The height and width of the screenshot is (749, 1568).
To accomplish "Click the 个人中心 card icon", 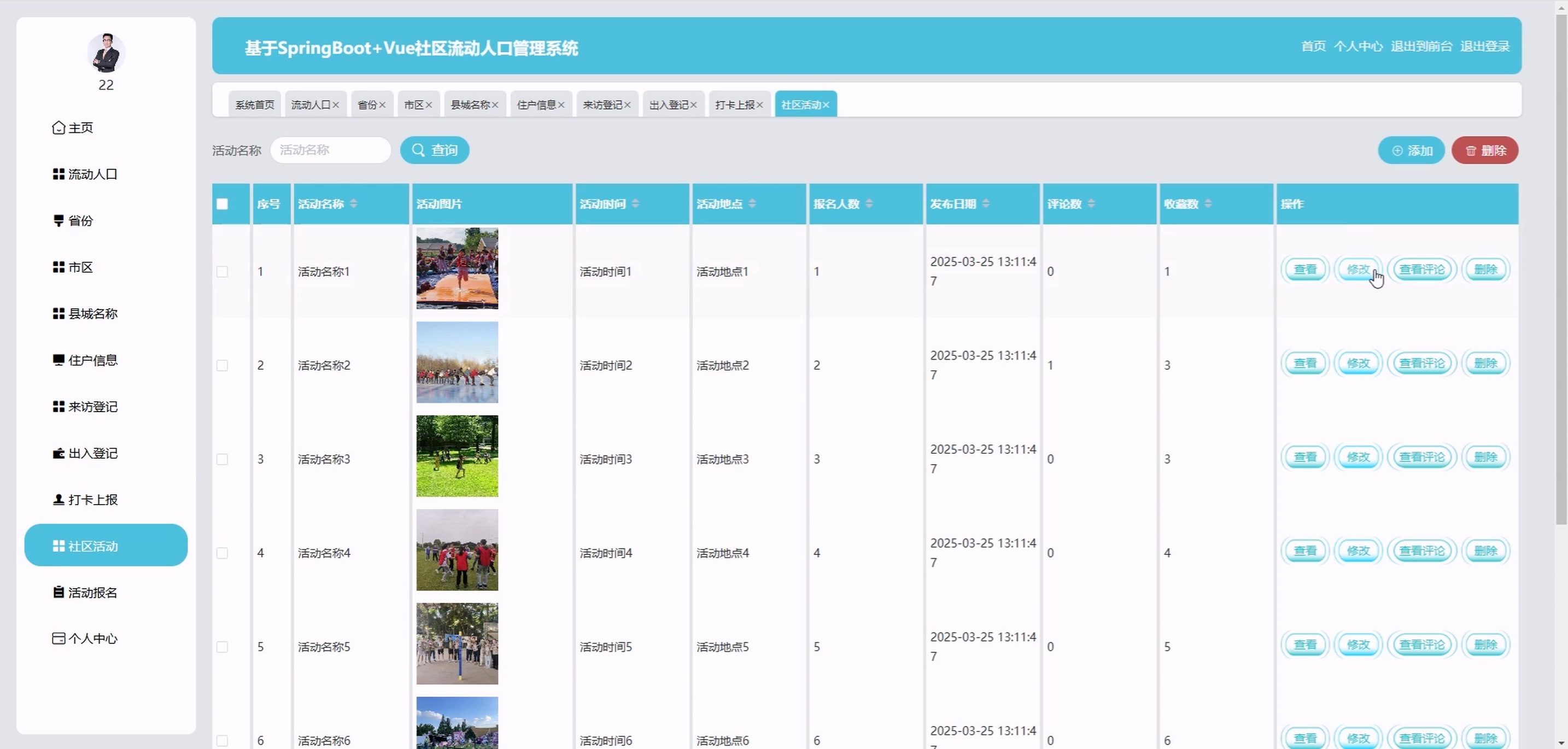I will [58, 638].
